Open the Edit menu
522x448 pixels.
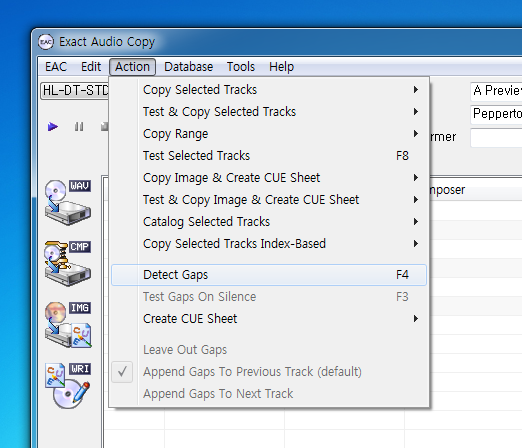click(x=91, y=67)
